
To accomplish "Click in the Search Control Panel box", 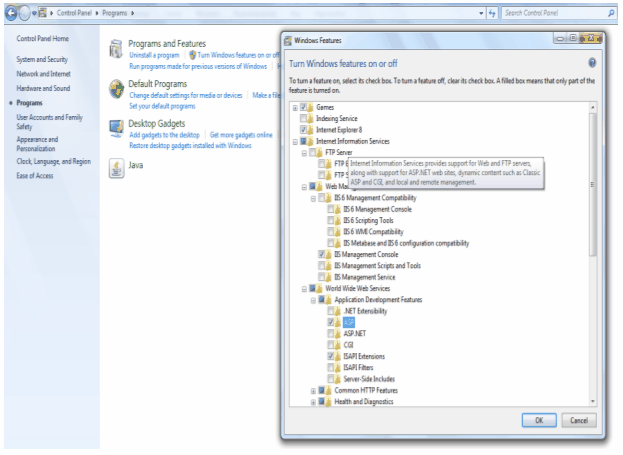I will (550, 13).
